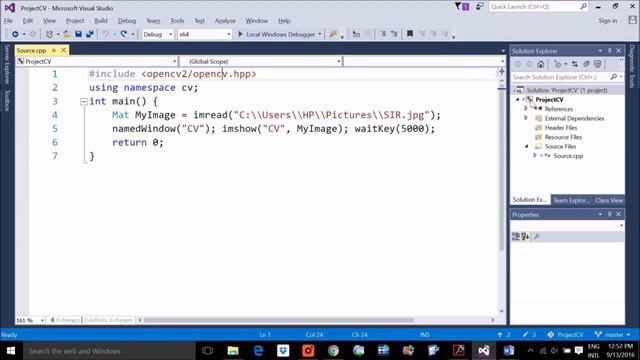Expand the External Dependencies node
Viewport: 640px width, 360px height.
point(526,118)
